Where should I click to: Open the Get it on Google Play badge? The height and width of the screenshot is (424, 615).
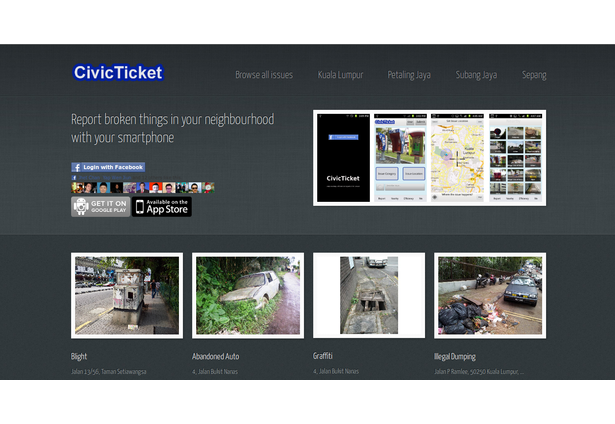tap(100, 206)
